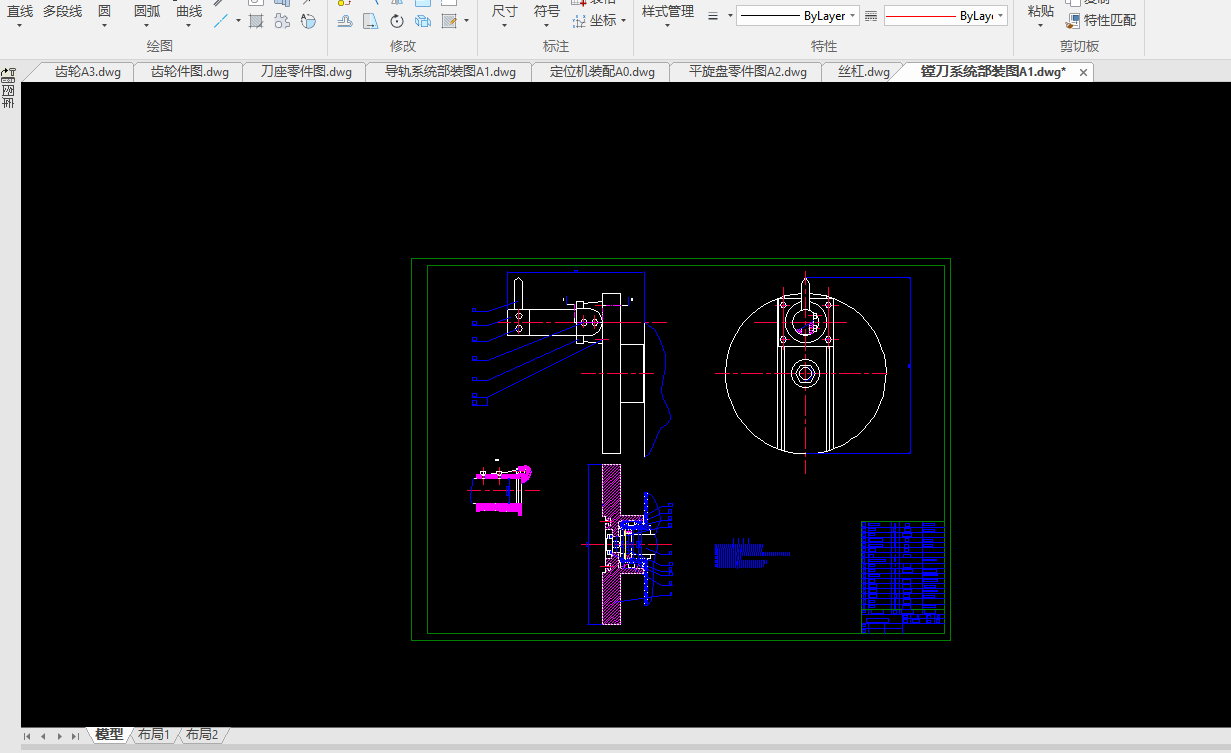1231x753 pixels.
Task: Click the 特性匹配 match properties icon
Action: tap(1073, 20)
